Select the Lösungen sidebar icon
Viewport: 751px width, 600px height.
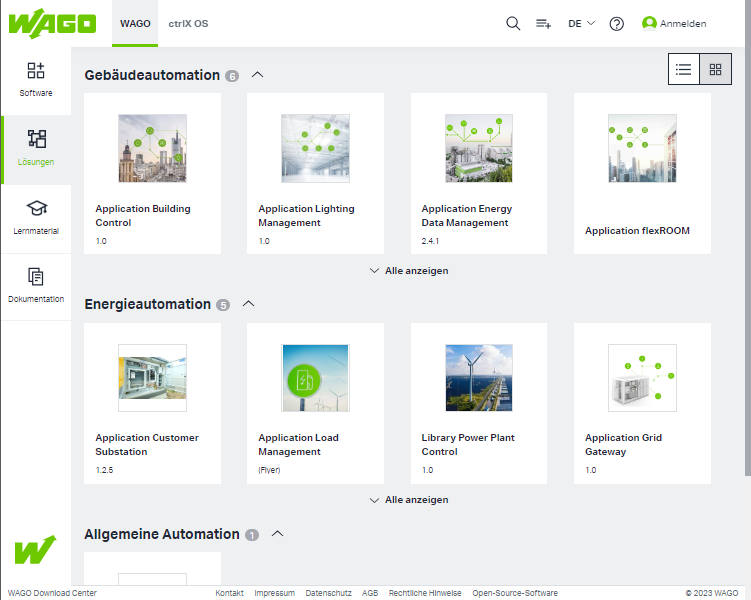(x=36, y=139)
